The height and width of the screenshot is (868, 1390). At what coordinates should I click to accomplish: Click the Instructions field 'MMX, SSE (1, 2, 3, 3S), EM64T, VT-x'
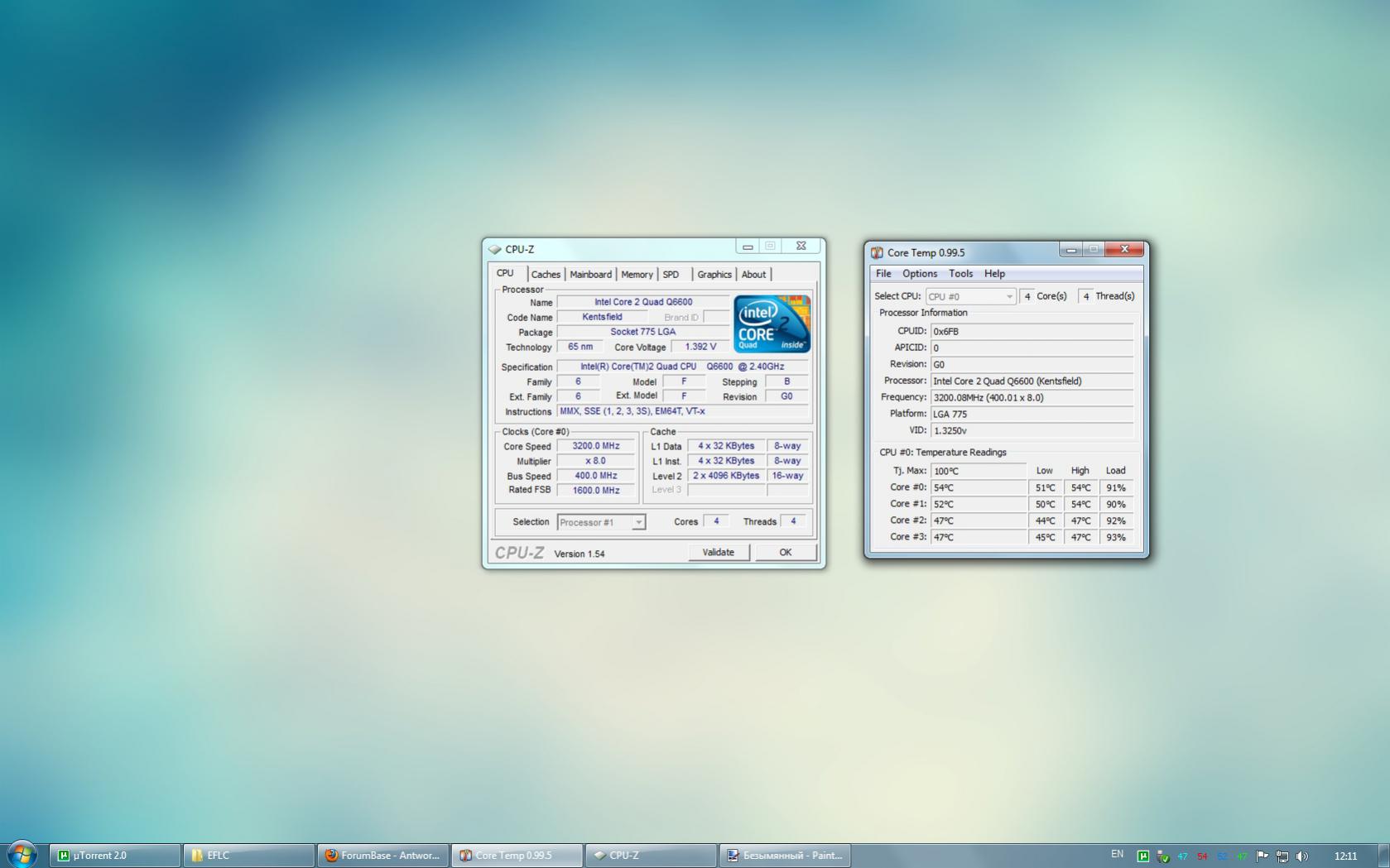coord(682,411)
